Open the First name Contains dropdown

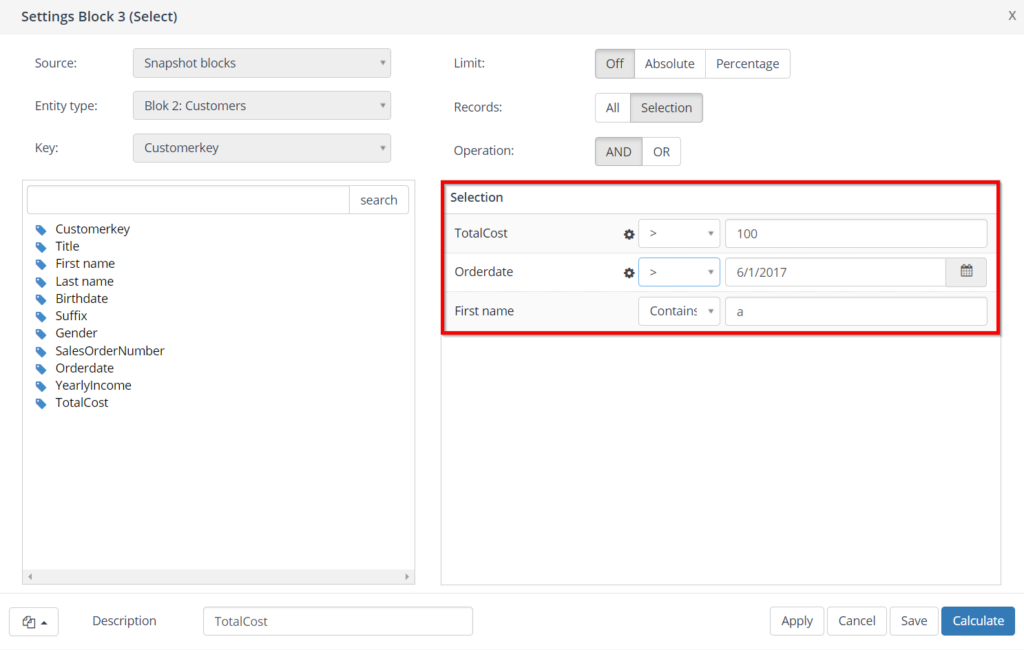point(679,311)
